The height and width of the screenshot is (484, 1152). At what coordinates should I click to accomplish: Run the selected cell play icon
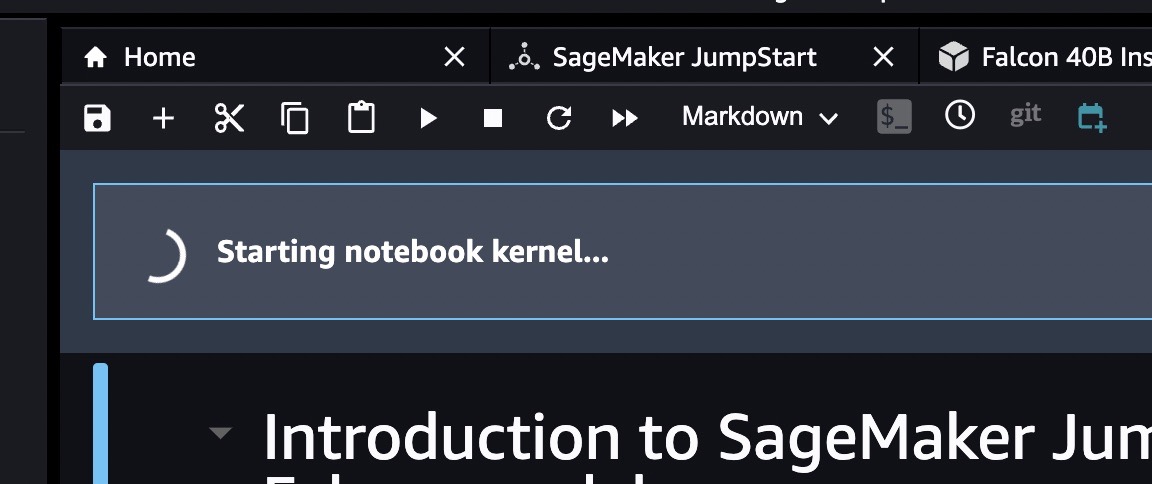428,118
